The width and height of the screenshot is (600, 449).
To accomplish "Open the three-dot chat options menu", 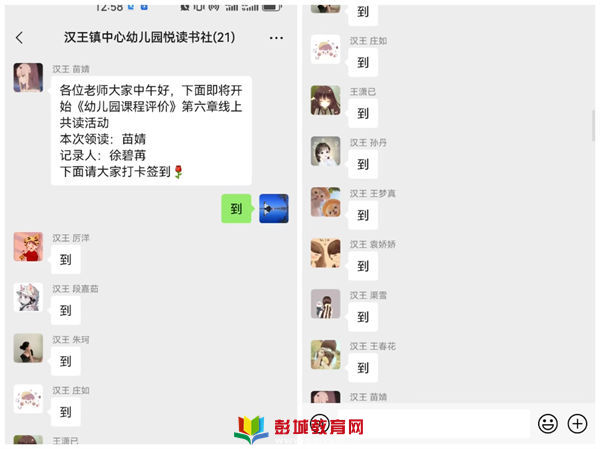I will point(276,38).
